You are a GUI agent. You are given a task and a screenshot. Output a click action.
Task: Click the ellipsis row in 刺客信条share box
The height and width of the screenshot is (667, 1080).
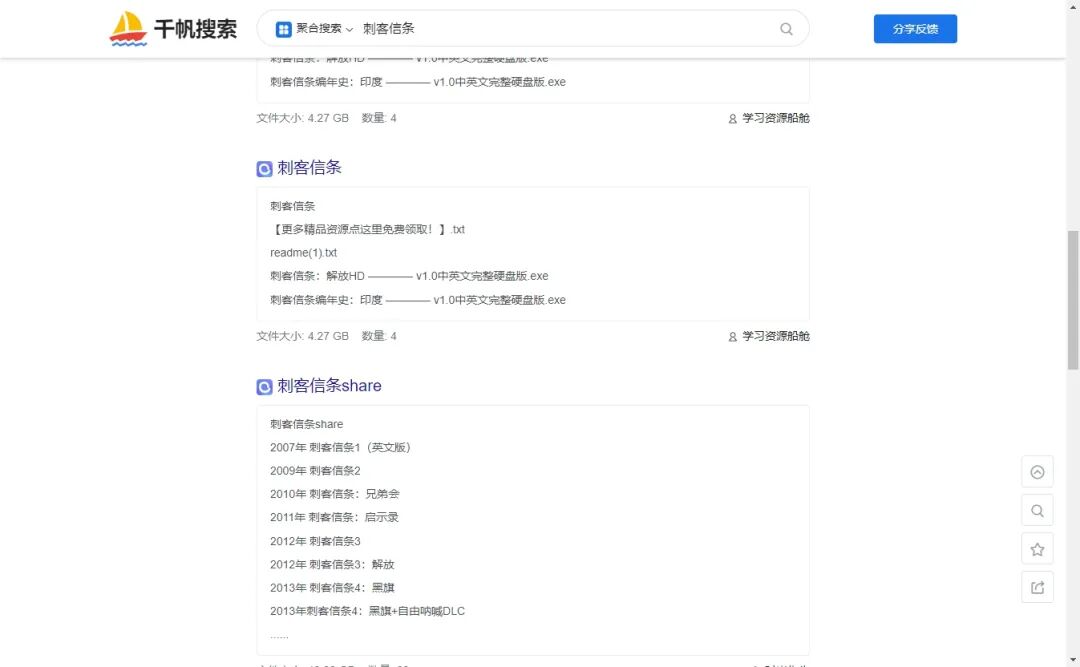(x=279, y=635)
